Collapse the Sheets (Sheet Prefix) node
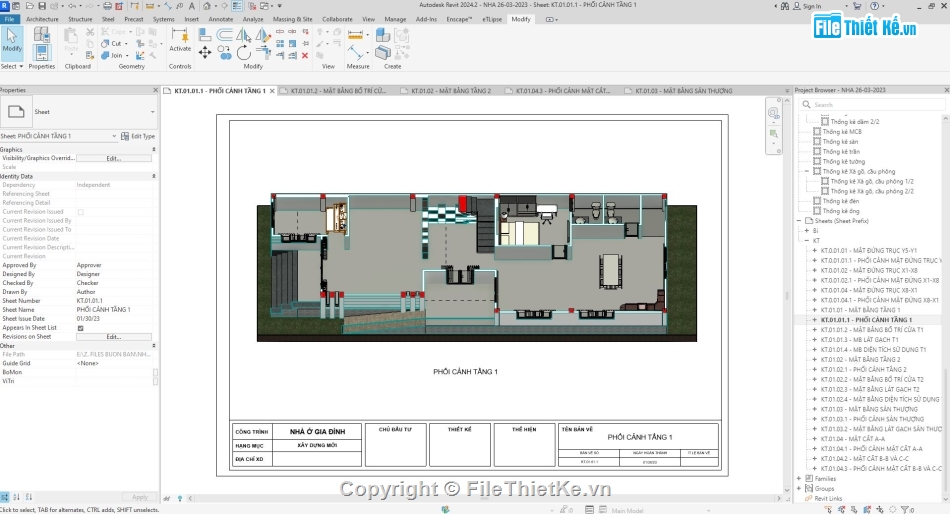Image resolution: width=950 pixels, height=514 pixels. pos(799,221)
